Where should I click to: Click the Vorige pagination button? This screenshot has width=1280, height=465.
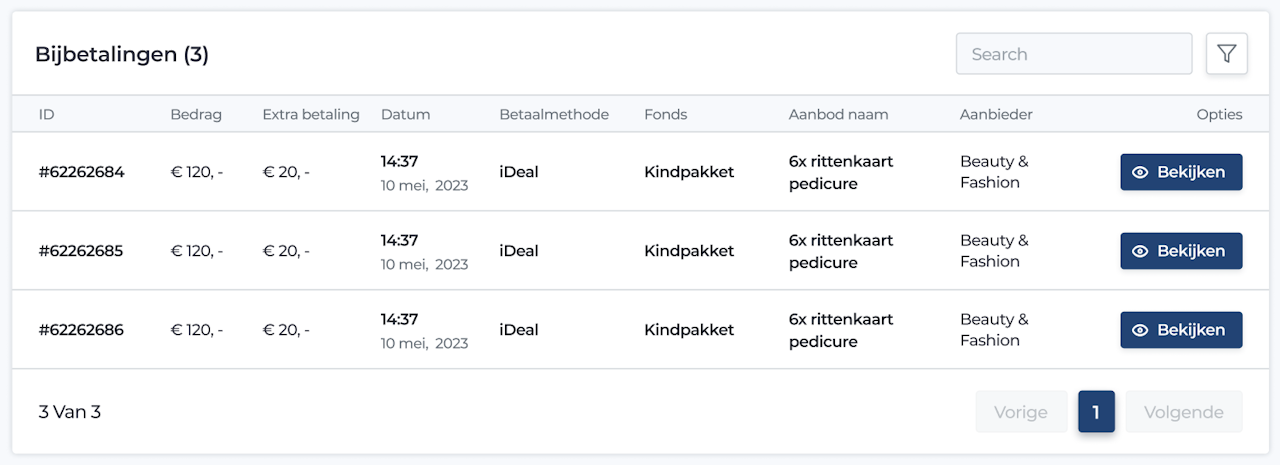(x=1021, y=412)
